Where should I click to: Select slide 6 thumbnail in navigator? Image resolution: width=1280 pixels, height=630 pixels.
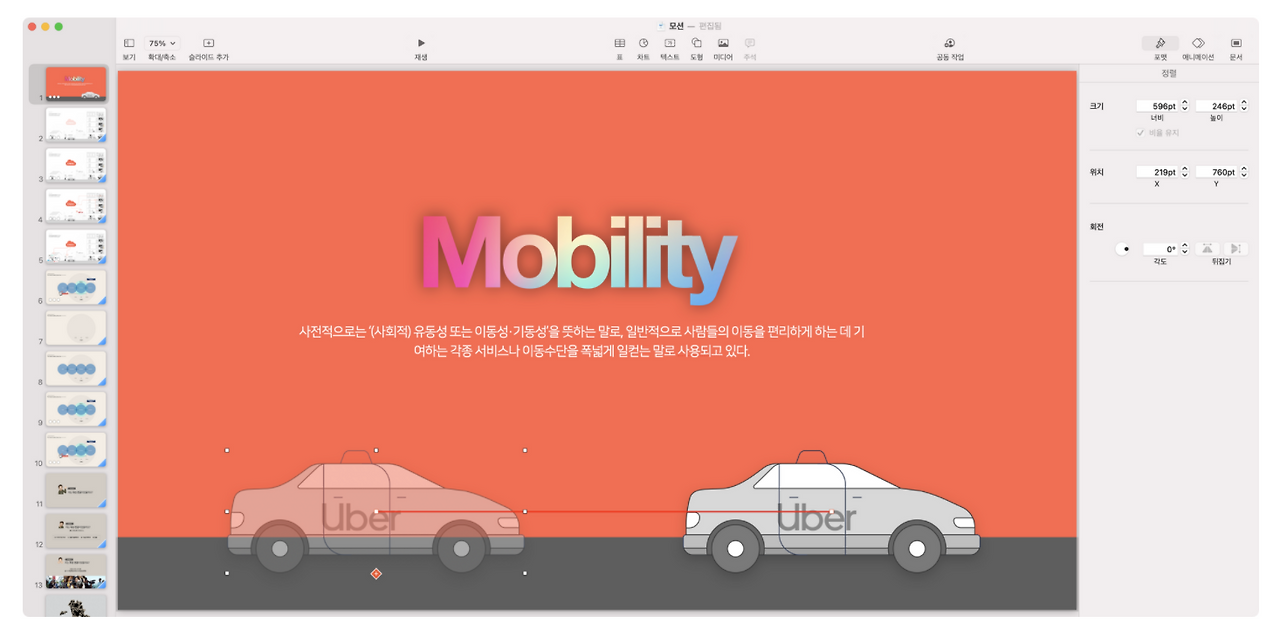click(x=76, y=287)
